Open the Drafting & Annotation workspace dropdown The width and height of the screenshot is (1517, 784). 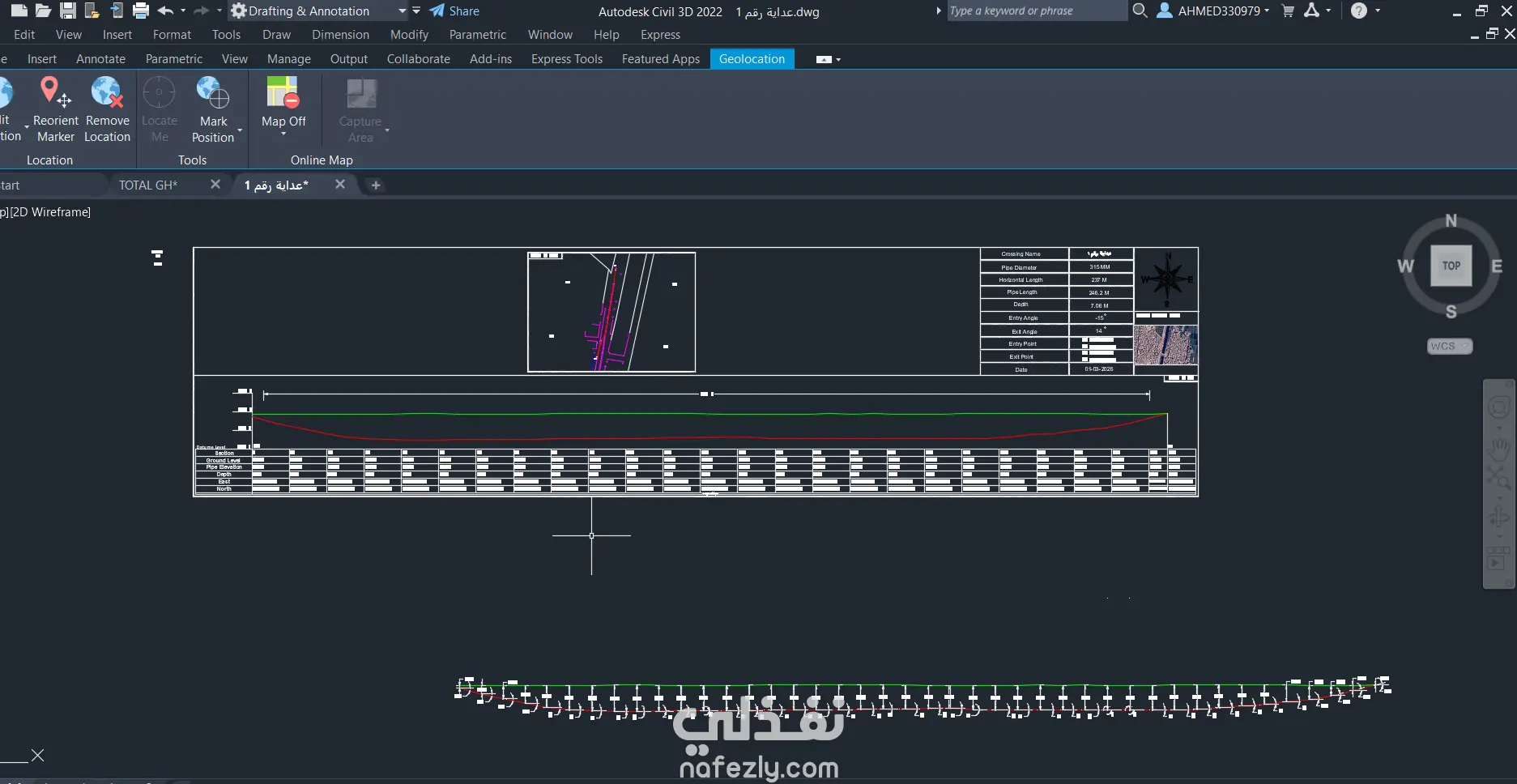tap(402, 11)
